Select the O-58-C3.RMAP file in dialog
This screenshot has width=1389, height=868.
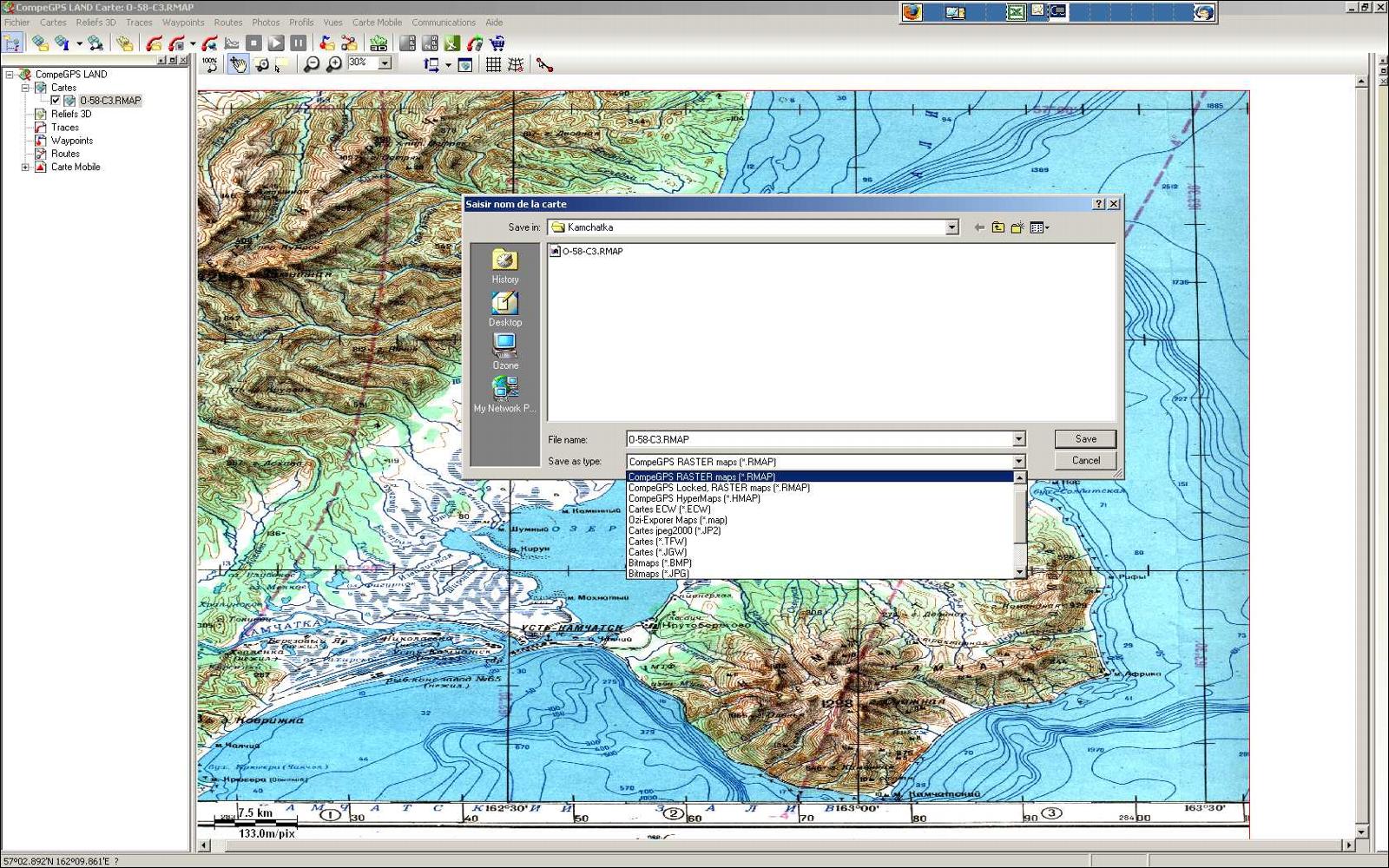click(x=587, y=252)
